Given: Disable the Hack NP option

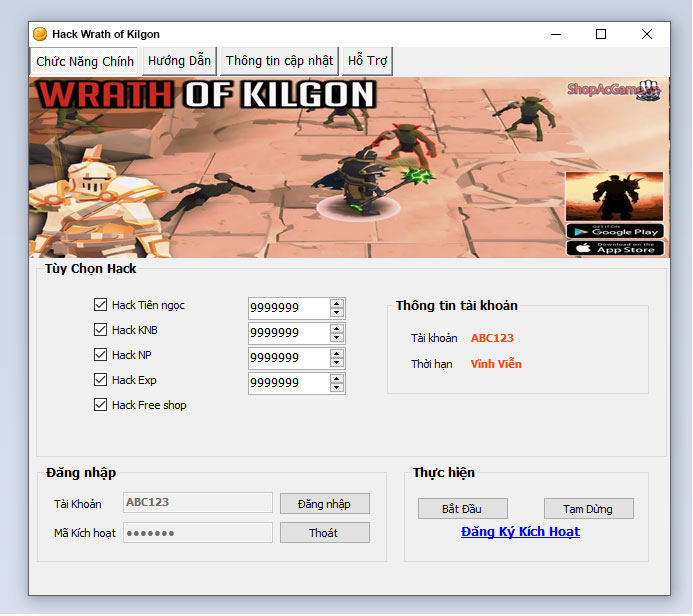Looking at the screenshot, I should 100,355.
